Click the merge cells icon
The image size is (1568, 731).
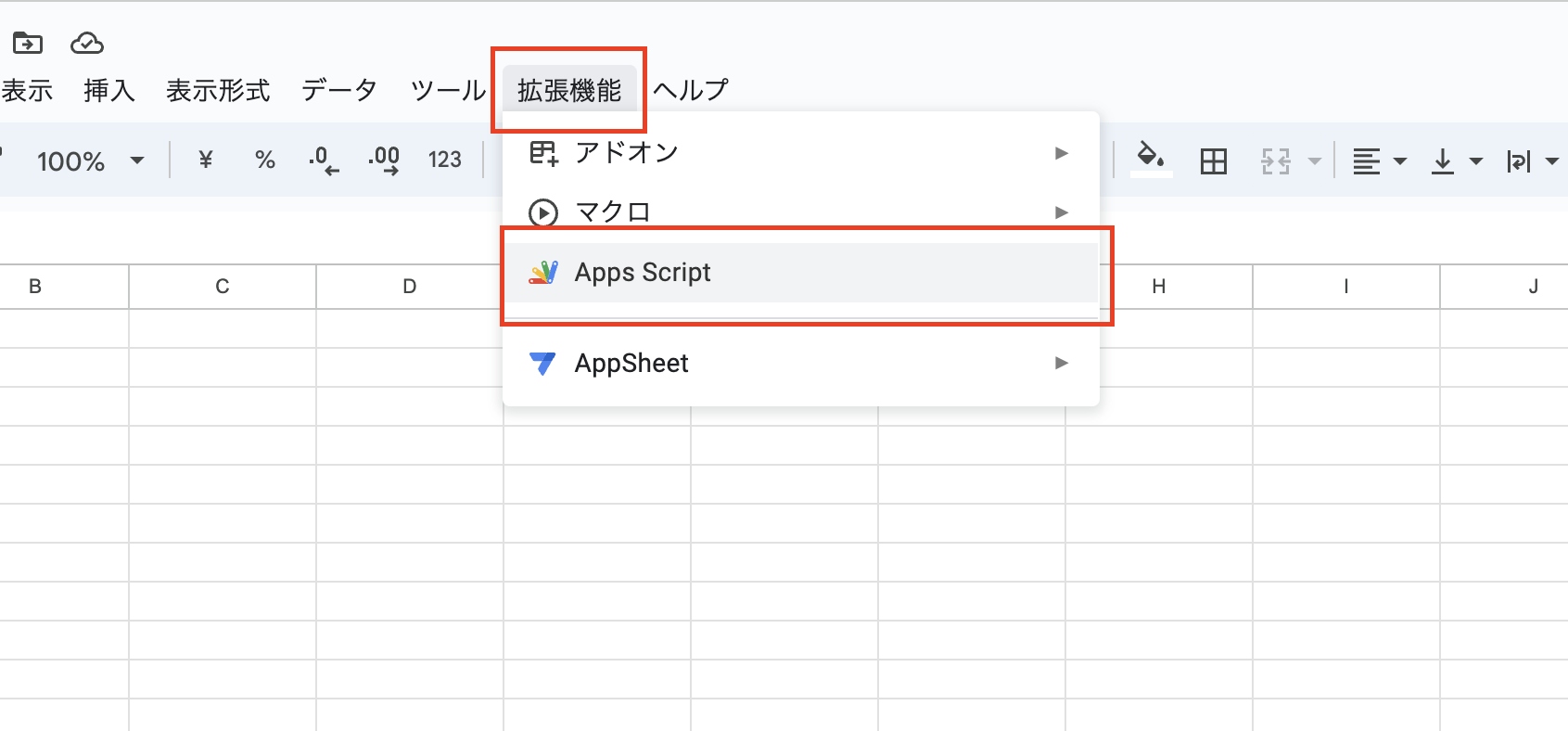pos(1275,161)
